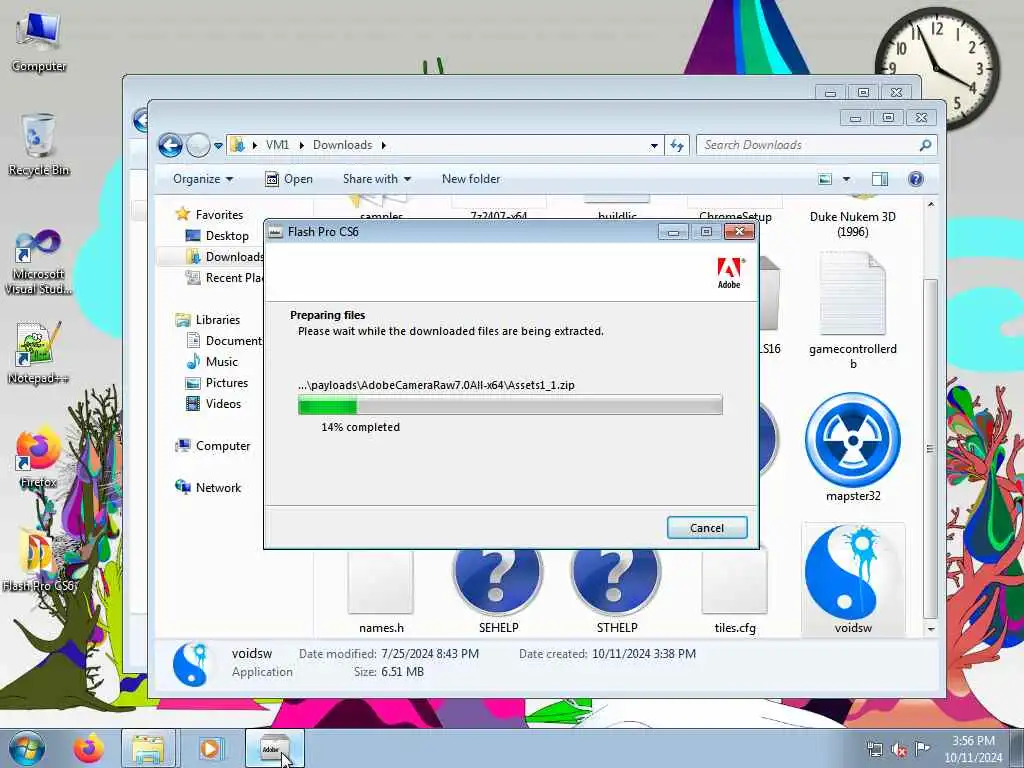Open Explorer help
The height and width of the screenshot is (768, 1024).
coord(916,179)
